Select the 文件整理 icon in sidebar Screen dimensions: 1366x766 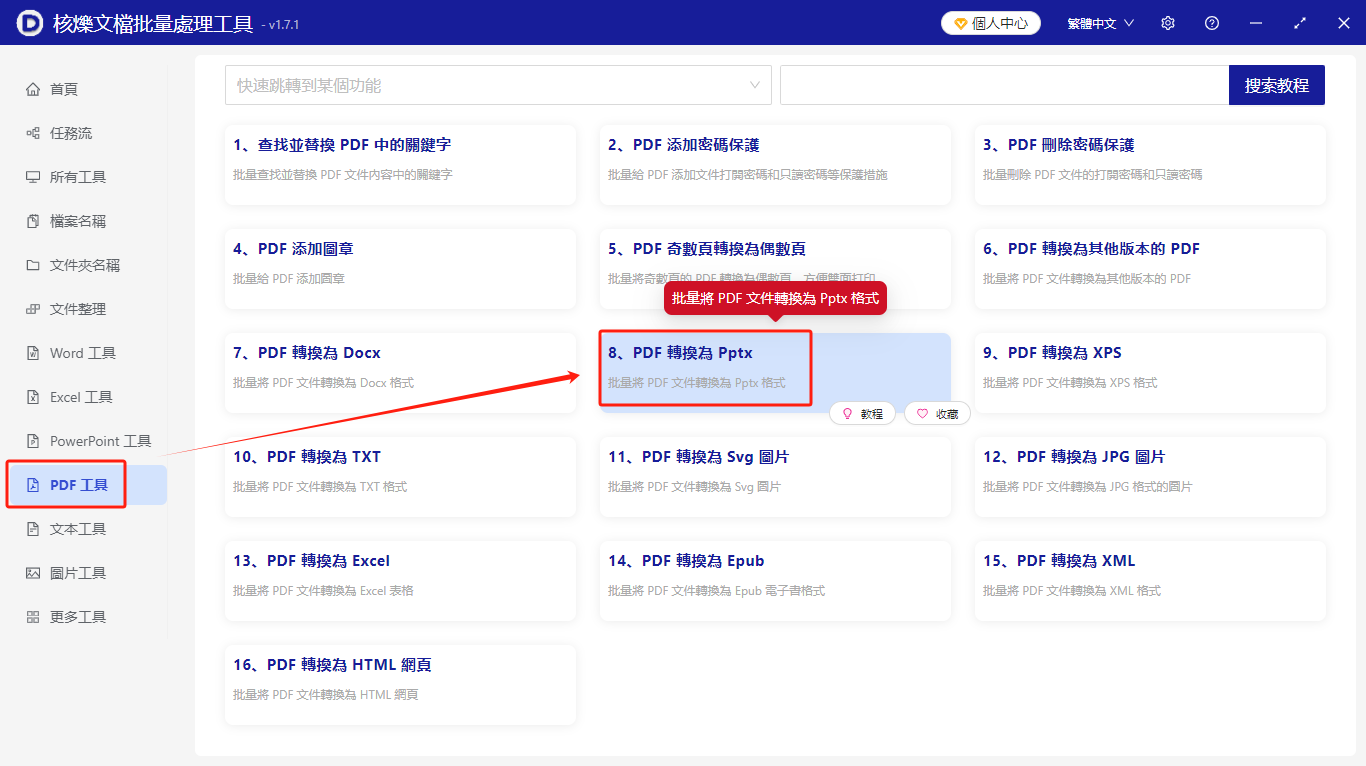click(x=33, y=309)
